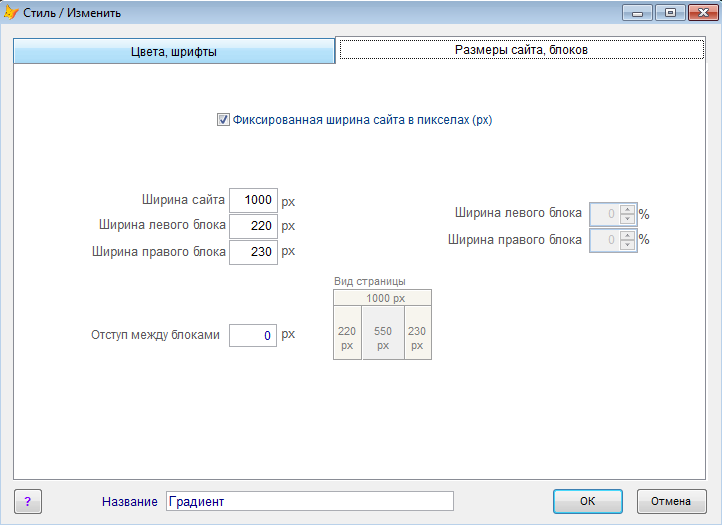722x525 pixels.
Task: Increase the left block percent with the up arrow
Action: point(627,209)
